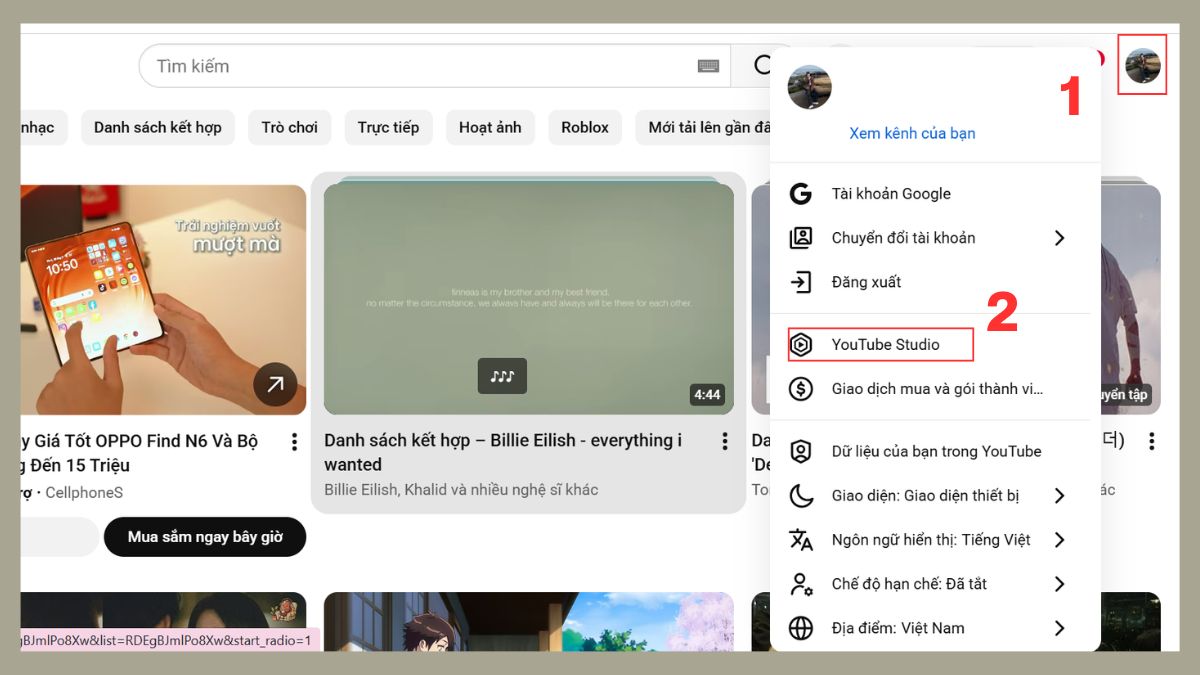Select the Danh sách kết hợp chip

coord(158,128)
